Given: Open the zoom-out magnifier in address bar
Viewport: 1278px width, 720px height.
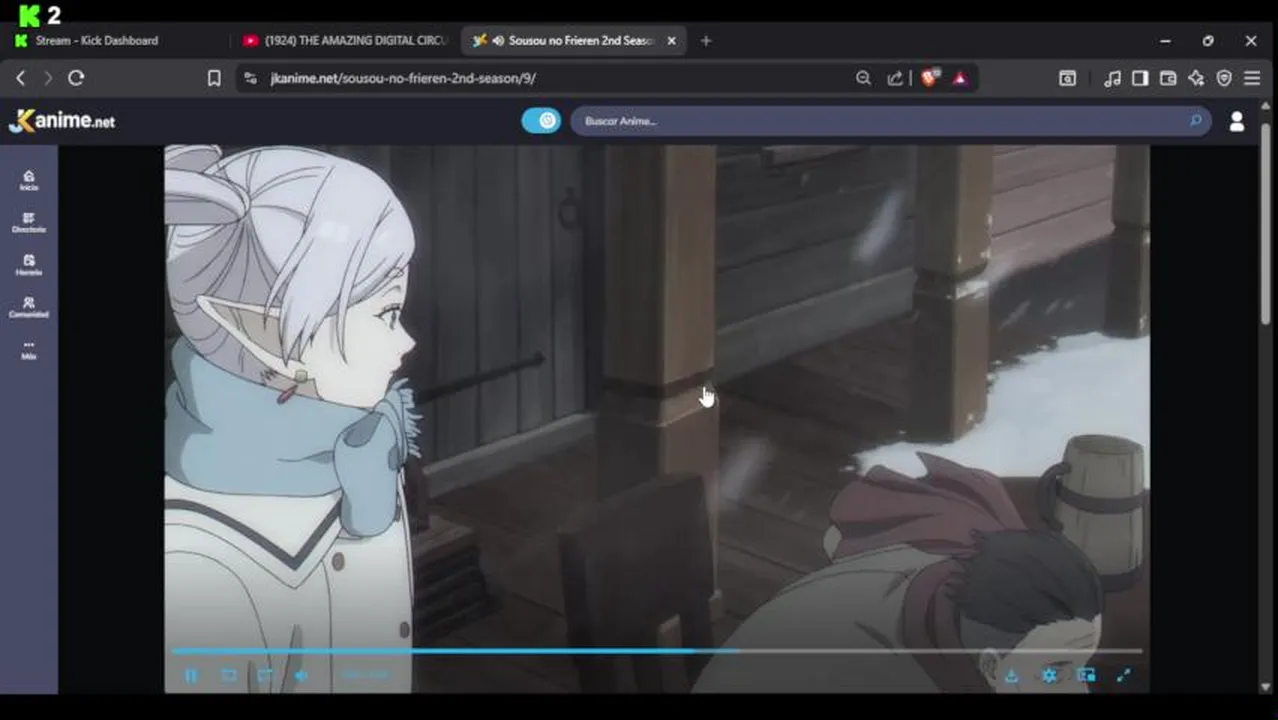Looking at the screenshot, I should point(863,78).
